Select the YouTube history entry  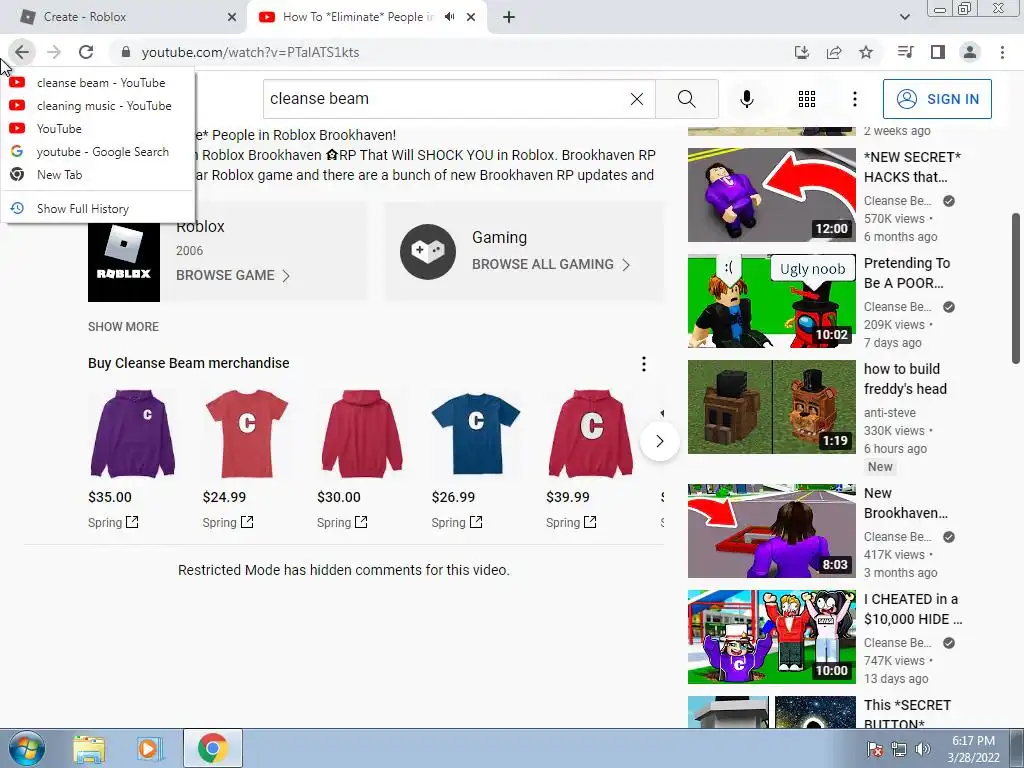[x=98, y=129]
